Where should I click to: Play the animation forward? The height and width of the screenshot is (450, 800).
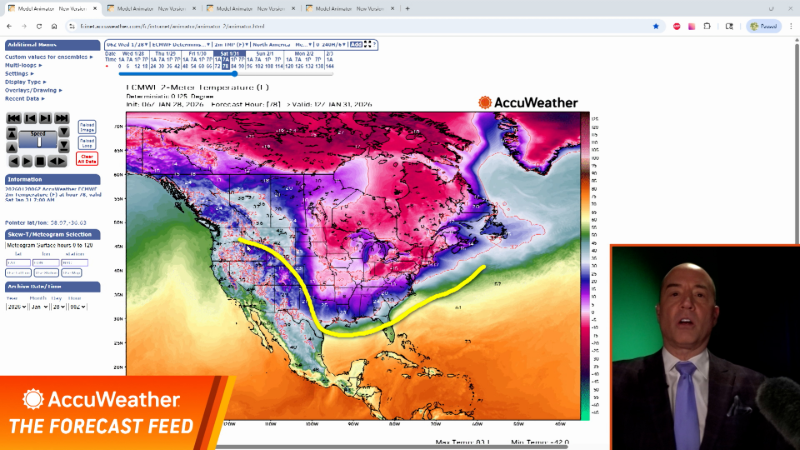point(27,161)
